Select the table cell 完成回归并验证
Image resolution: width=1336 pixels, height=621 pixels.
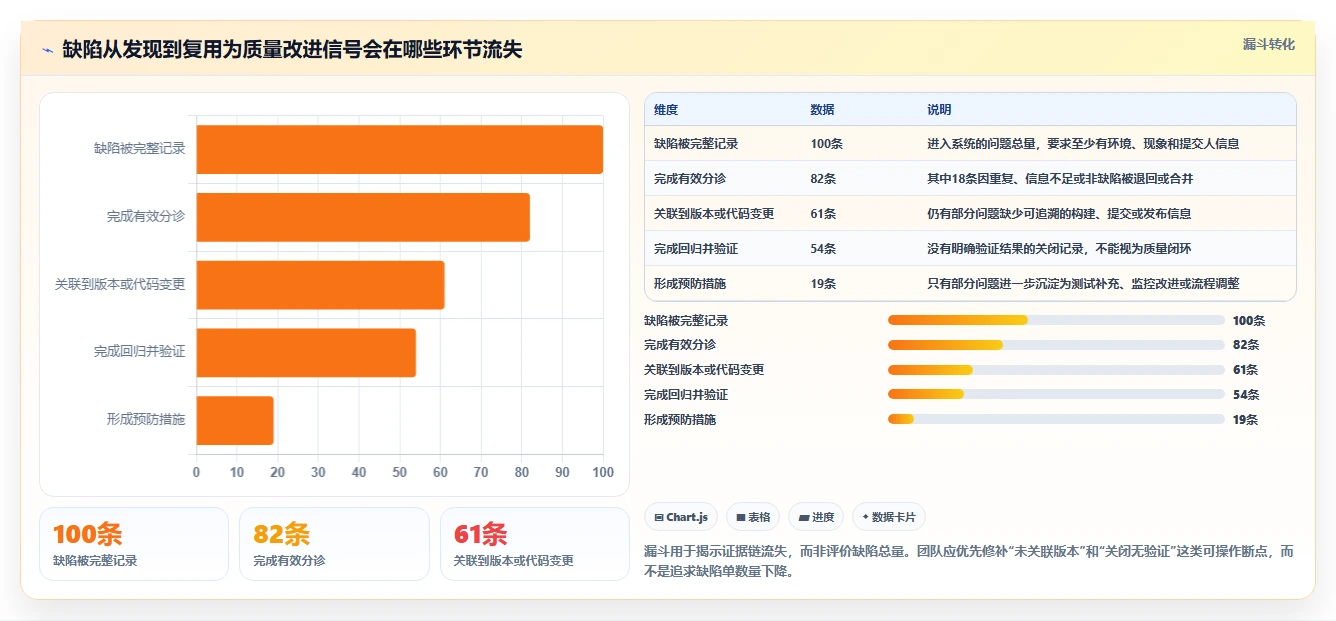(x=696, y=249)
